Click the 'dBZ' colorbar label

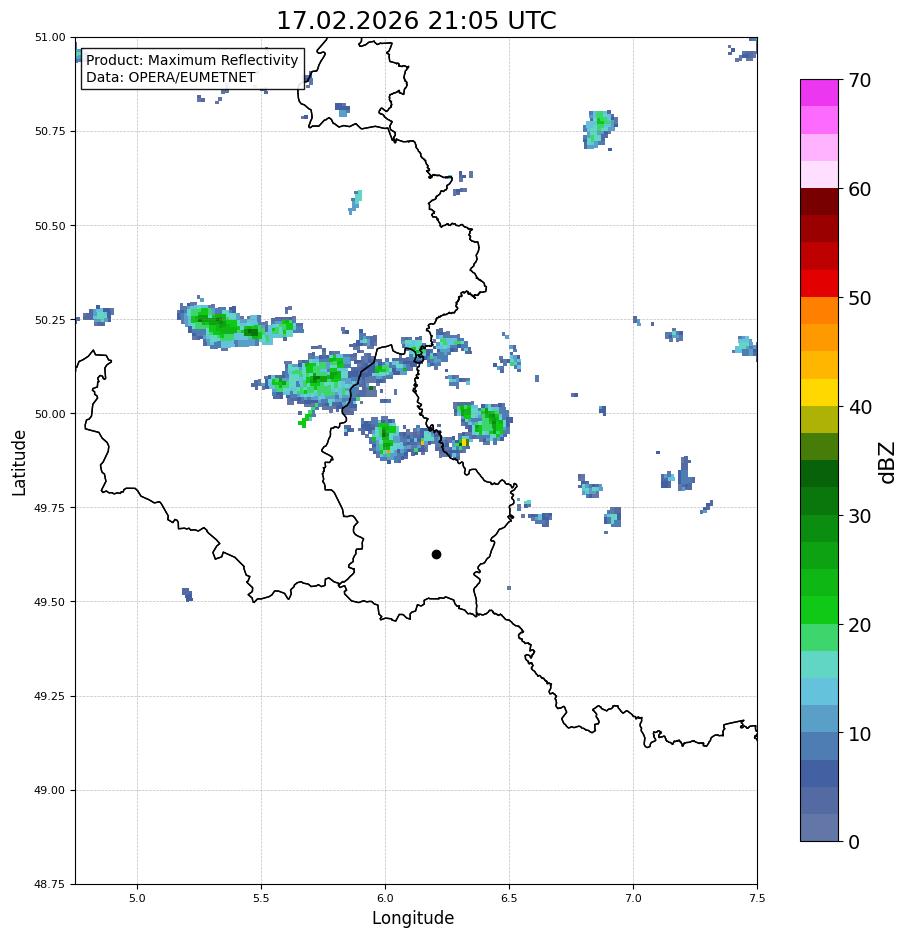888,463
